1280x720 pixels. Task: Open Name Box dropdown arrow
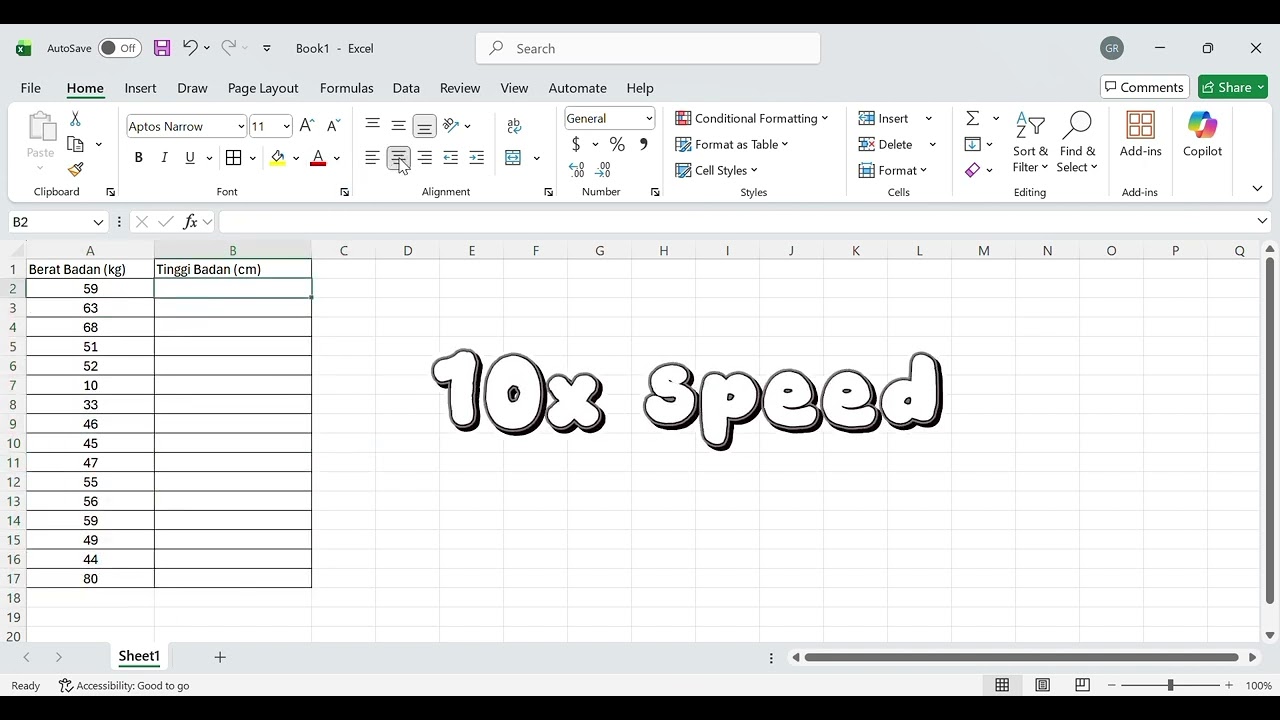pos(98,222)
